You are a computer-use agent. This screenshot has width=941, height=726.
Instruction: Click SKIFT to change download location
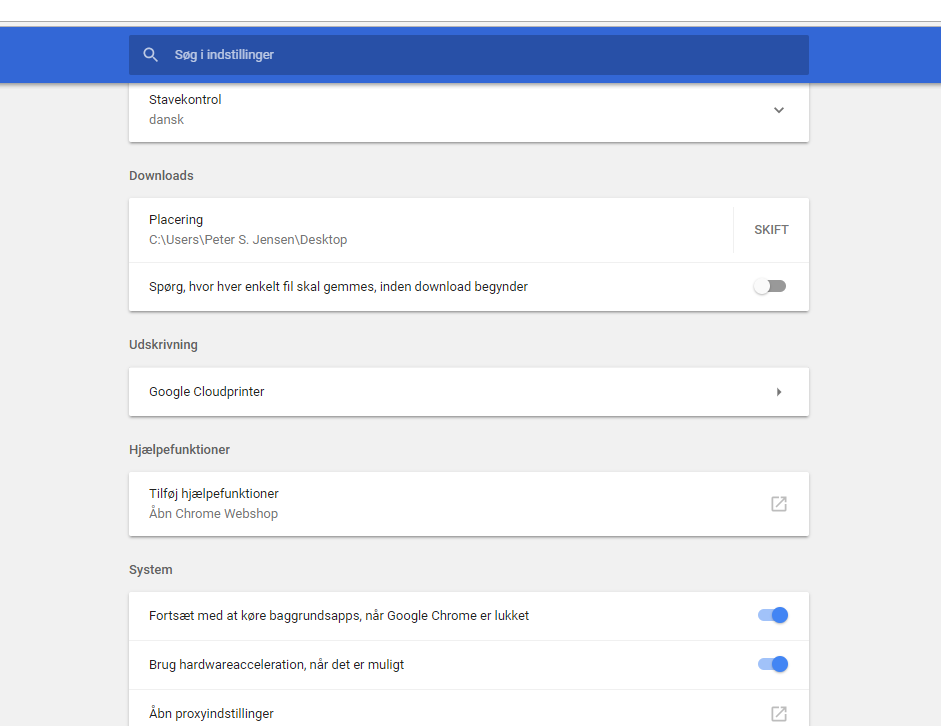click(x=771, y=229)
